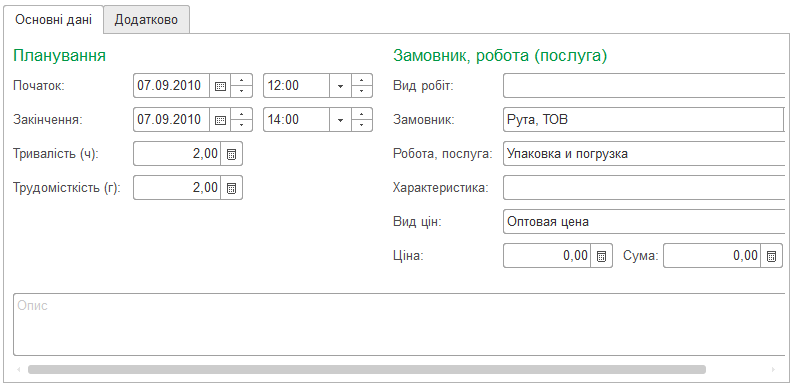Increase the 14:00 end time with up spinner
The image size is (799, 386).
click(x=361, y=114)
